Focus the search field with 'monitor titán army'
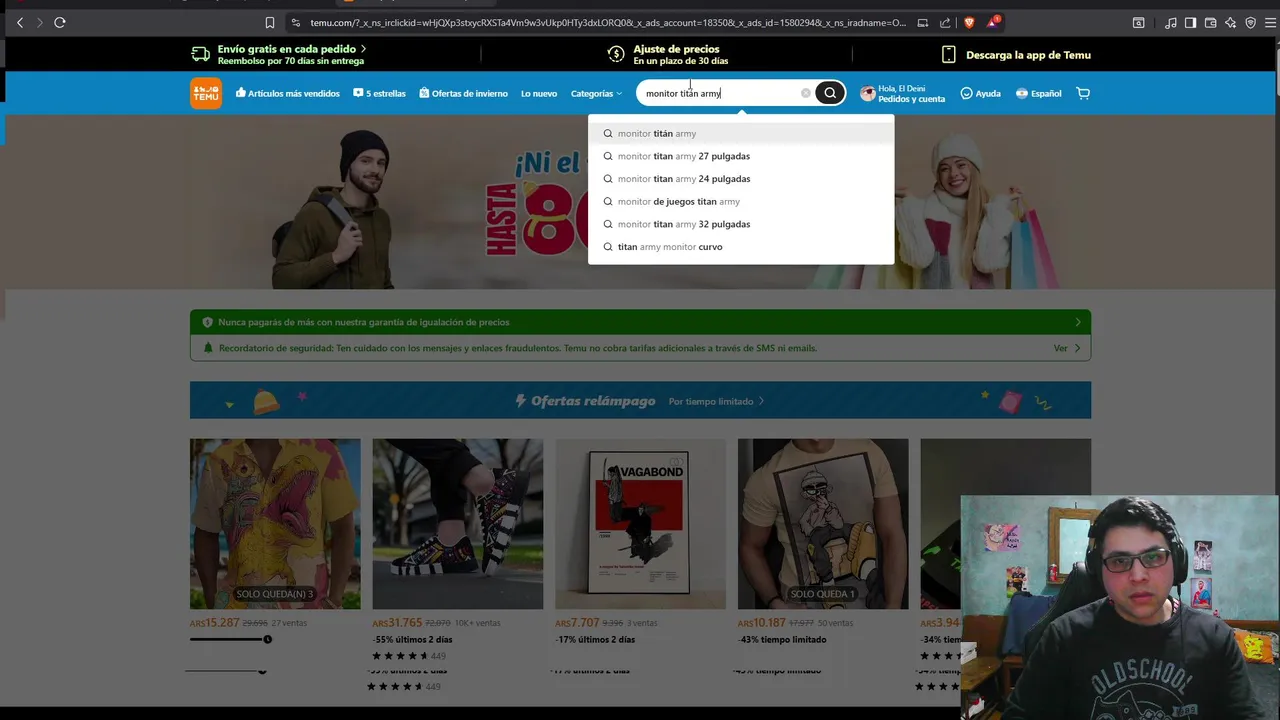 720,93
